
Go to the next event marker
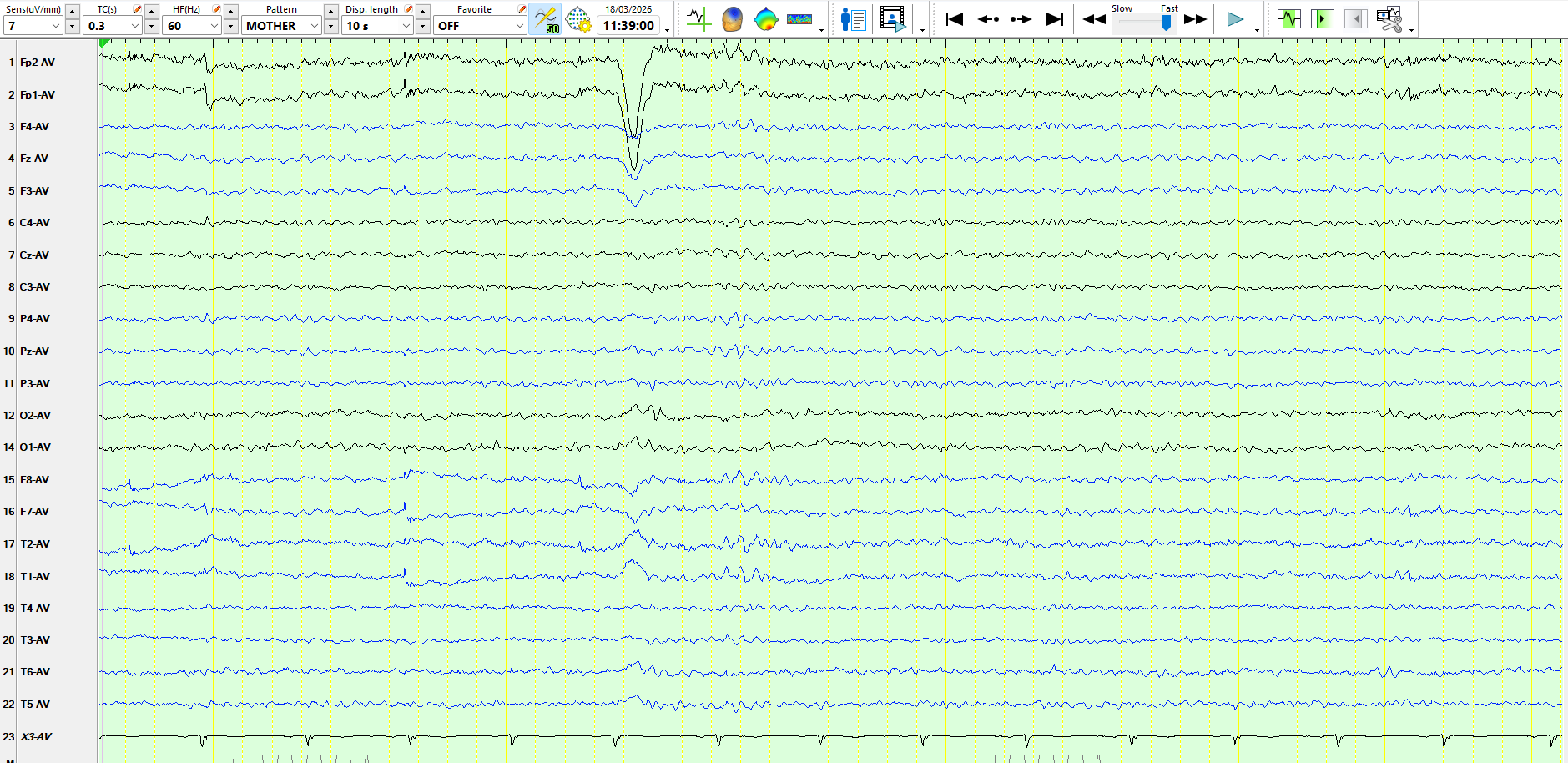click(x=1021, y=19)
